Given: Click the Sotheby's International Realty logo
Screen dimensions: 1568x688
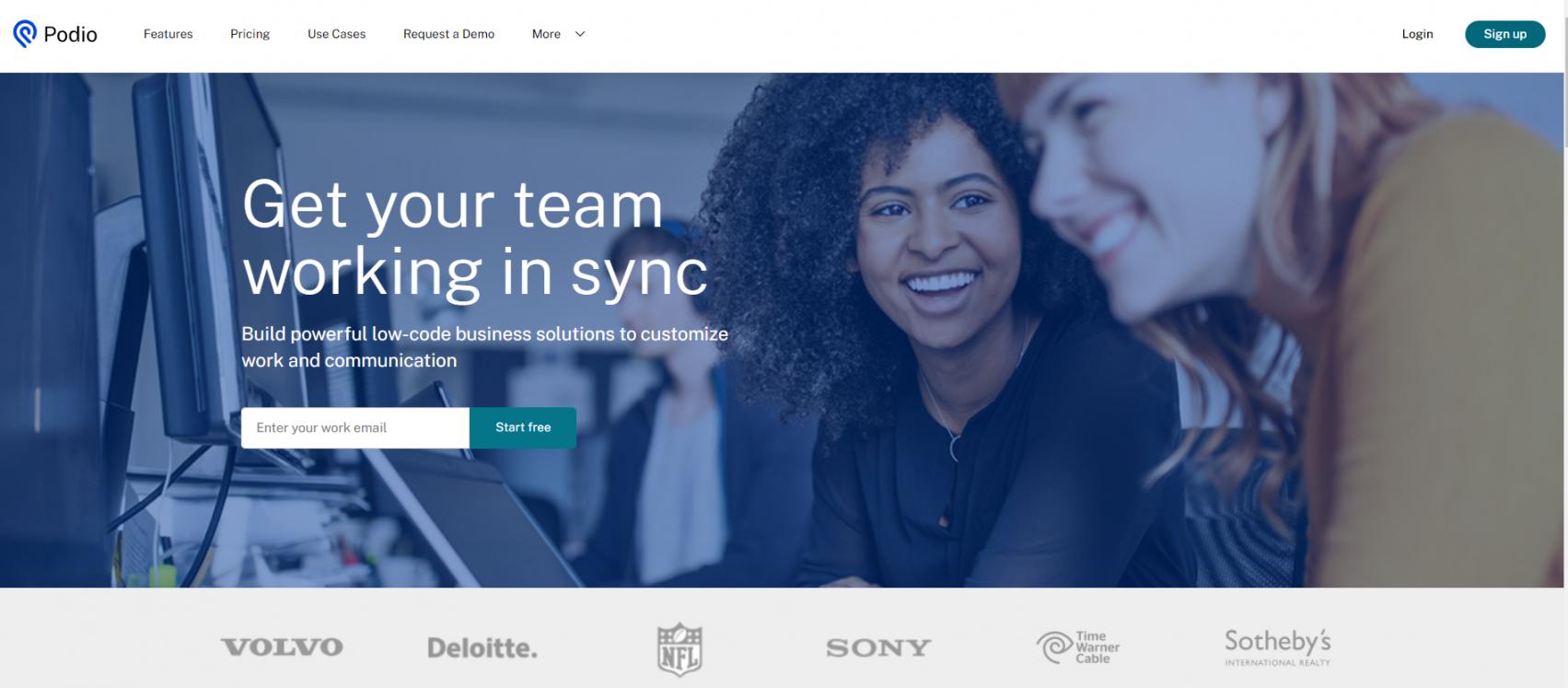Looking at the screenshot, I should point(1278,647).
